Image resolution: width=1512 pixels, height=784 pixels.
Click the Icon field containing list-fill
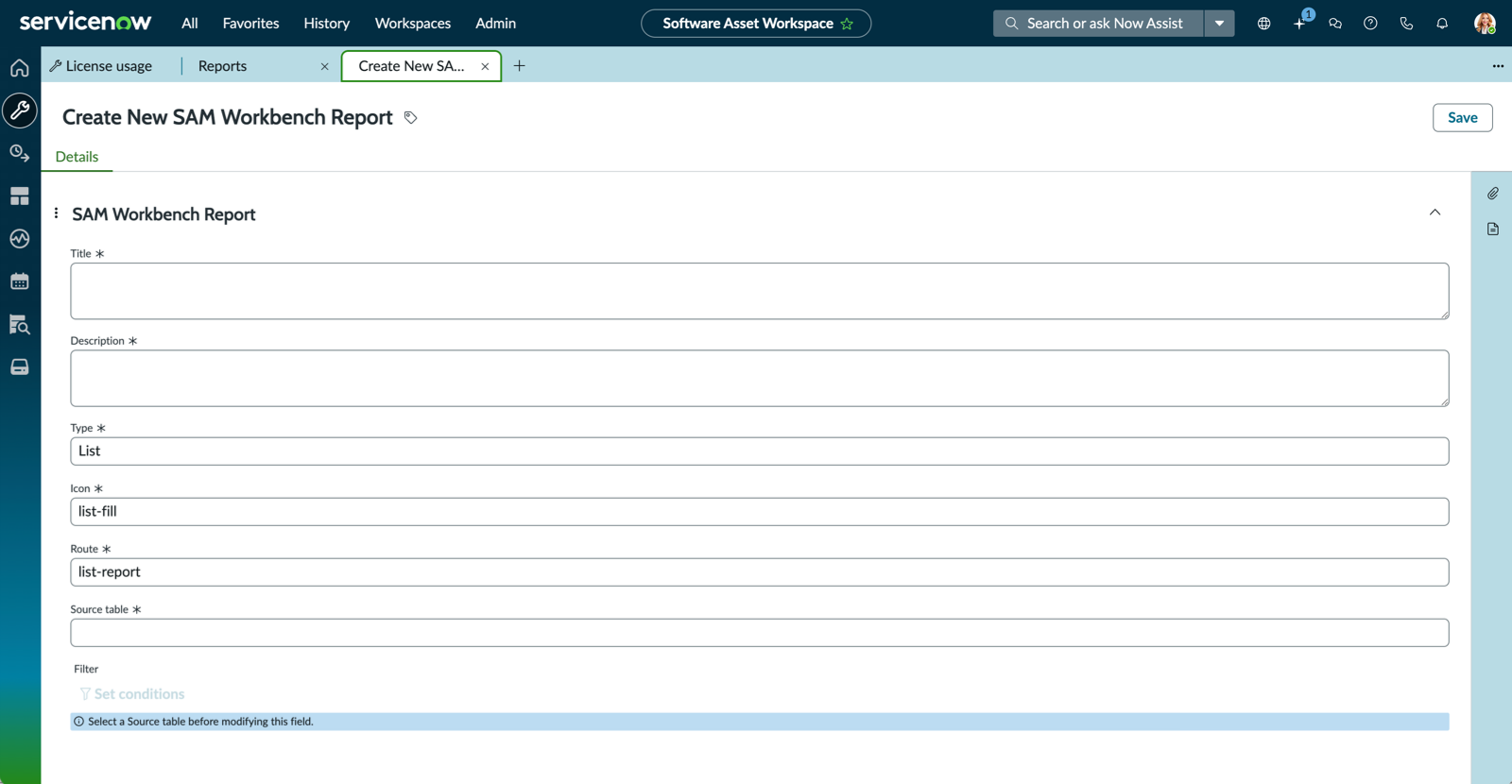point(759,512)
